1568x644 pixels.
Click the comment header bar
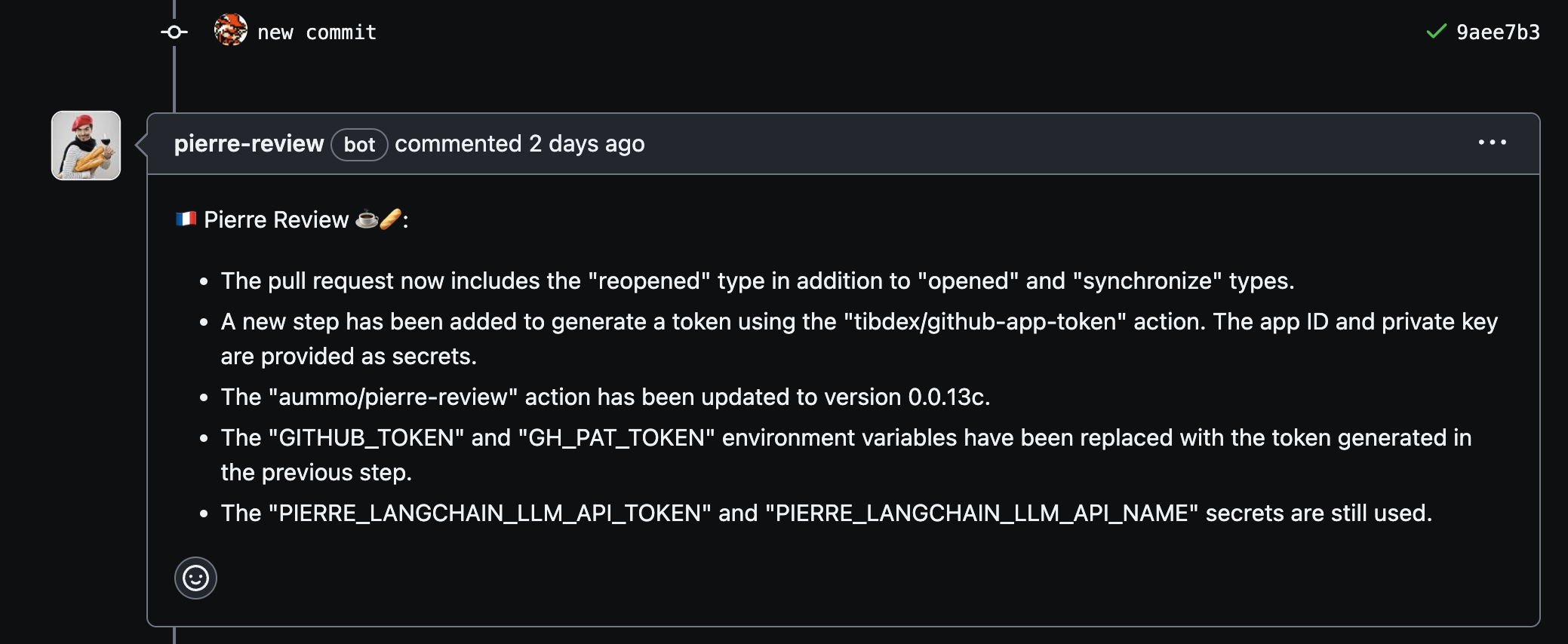[x=905, y=143]
